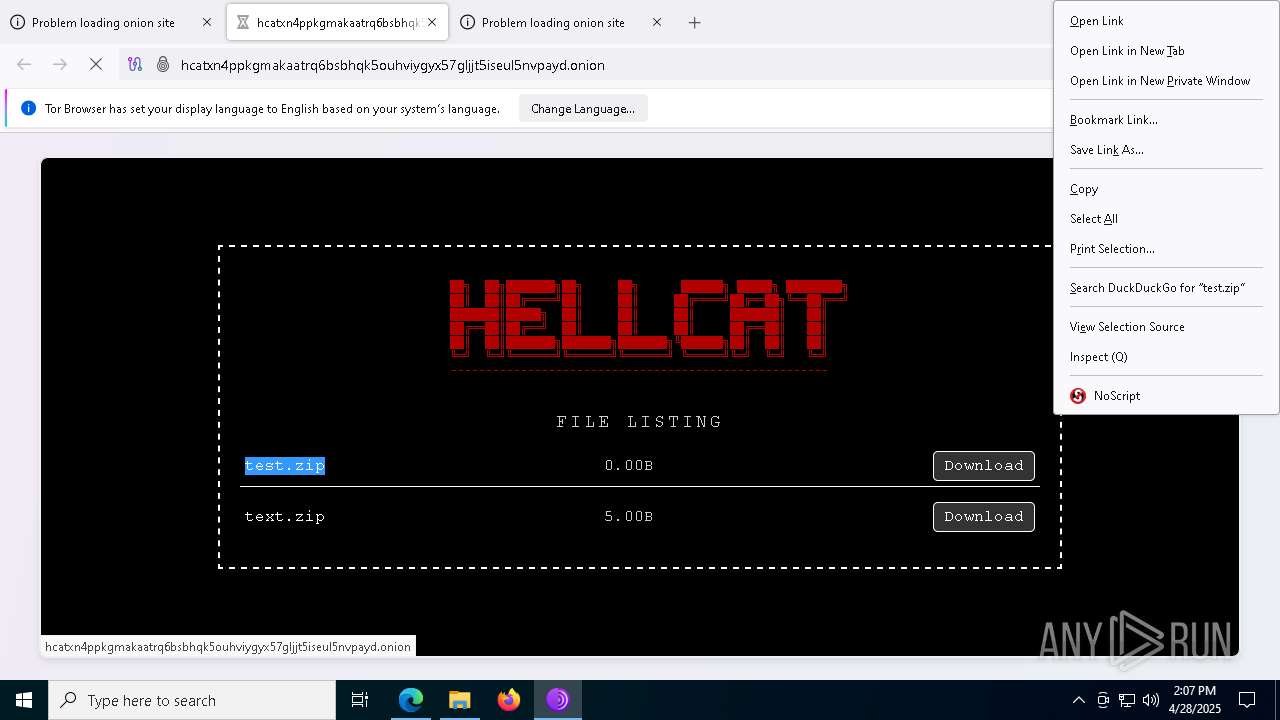Click the Type here to search box
This screenshot has height=720, width=1280.
192,700
